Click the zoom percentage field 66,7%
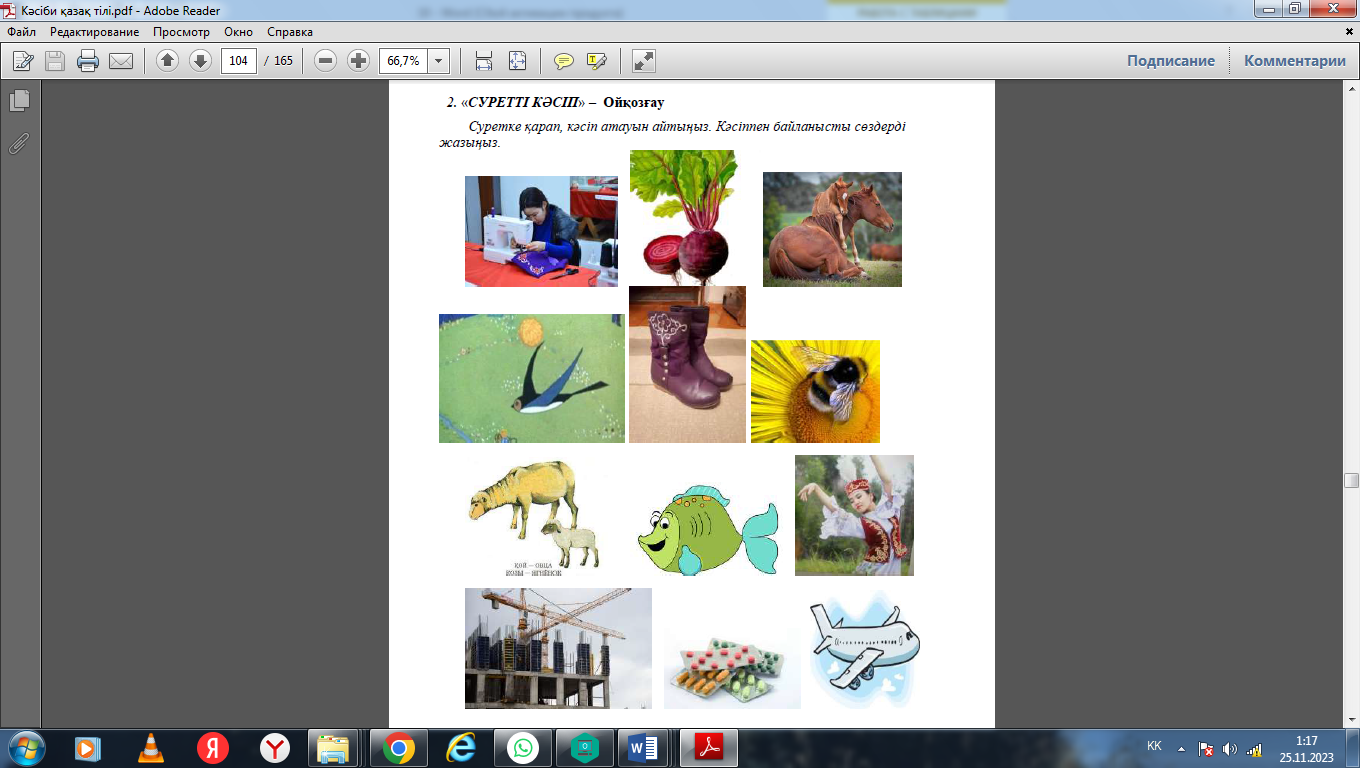Viewport: 1360px width, 768px height. pos(403,61)
